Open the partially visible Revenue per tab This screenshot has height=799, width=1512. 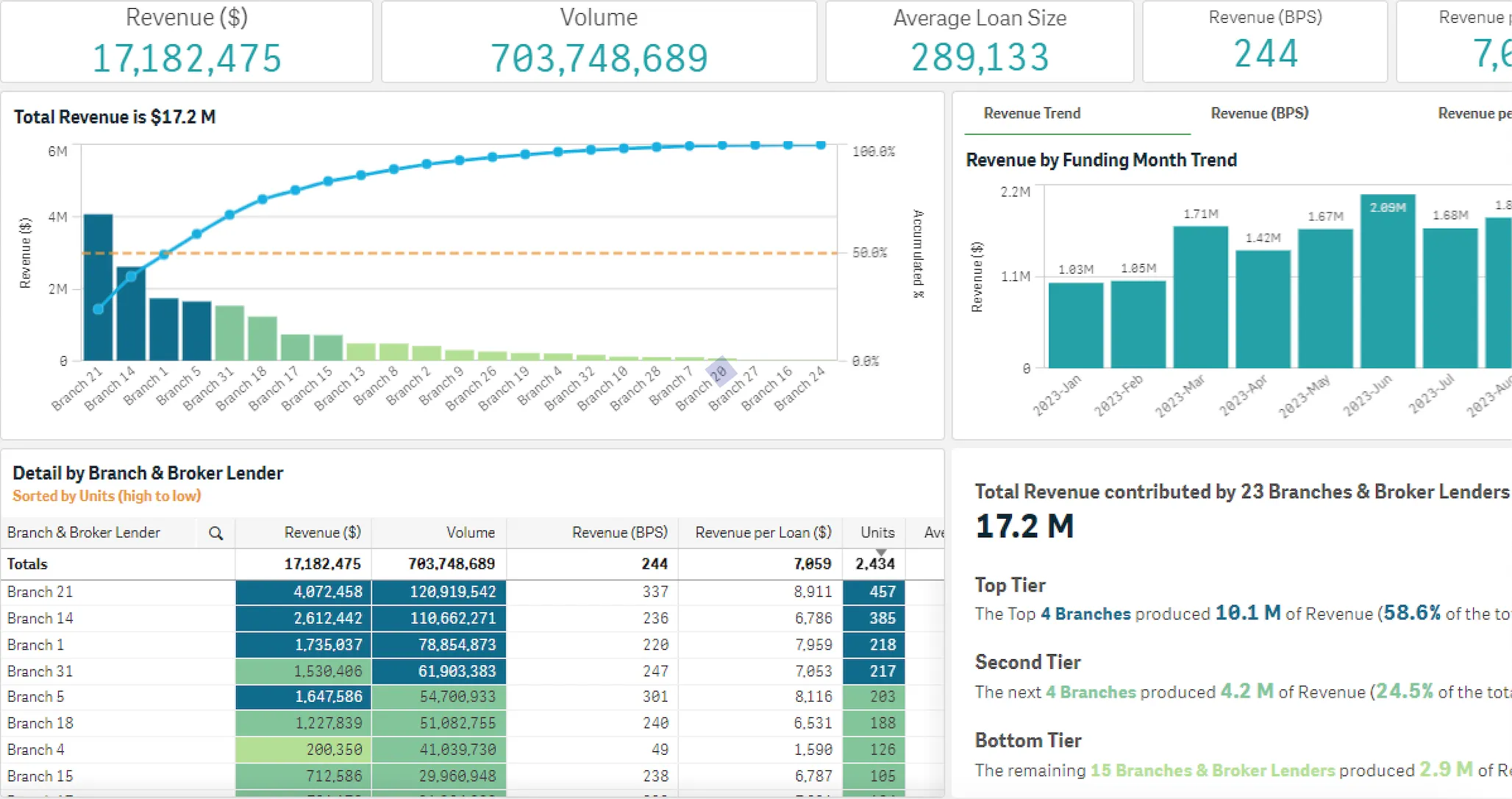pos(1474,113)
